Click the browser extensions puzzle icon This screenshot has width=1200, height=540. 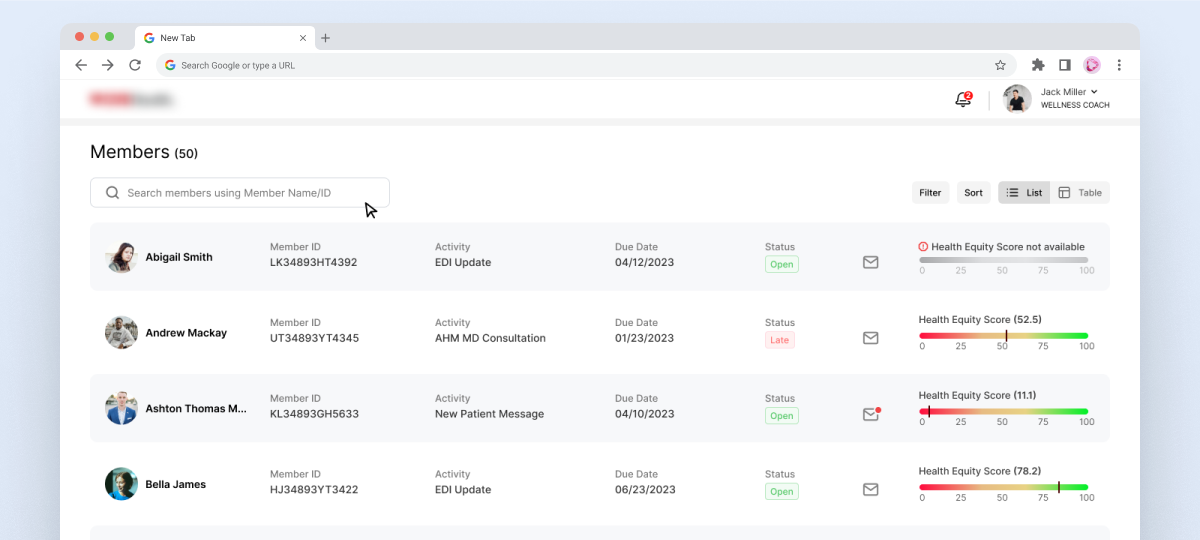pos(1038,65)
